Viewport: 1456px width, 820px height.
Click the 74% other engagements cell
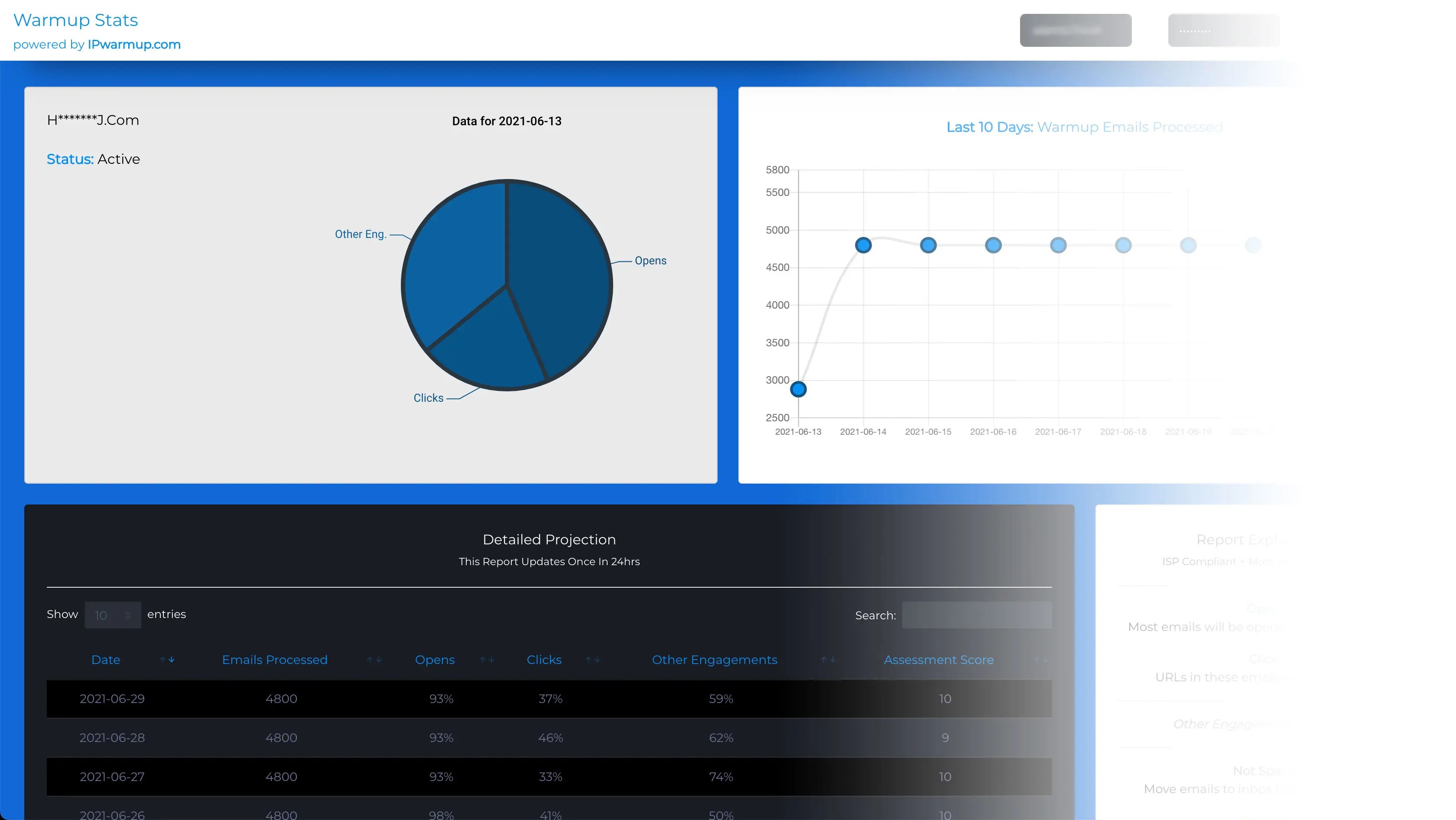721,777
